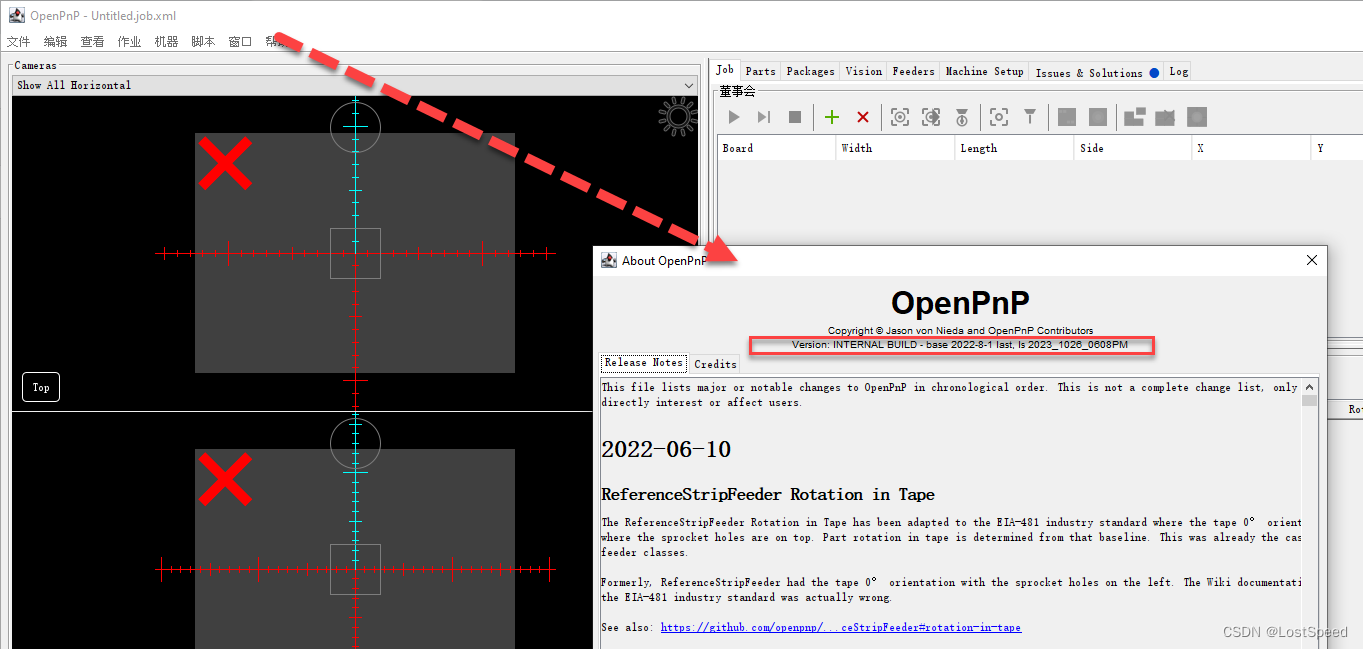Switch to the Feeders tab
1363x649 pixels.
[914, 71]
